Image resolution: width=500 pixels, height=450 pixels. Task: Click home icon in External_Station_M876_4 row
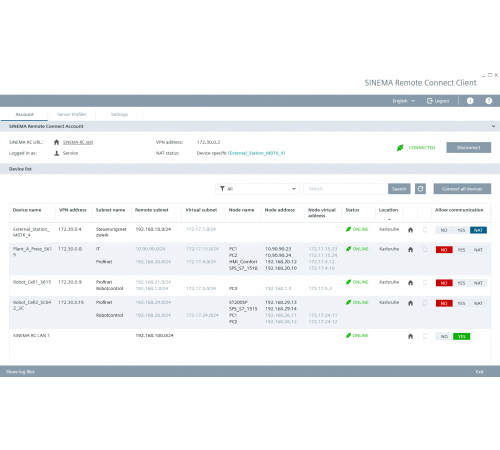(x=411, y=230)
